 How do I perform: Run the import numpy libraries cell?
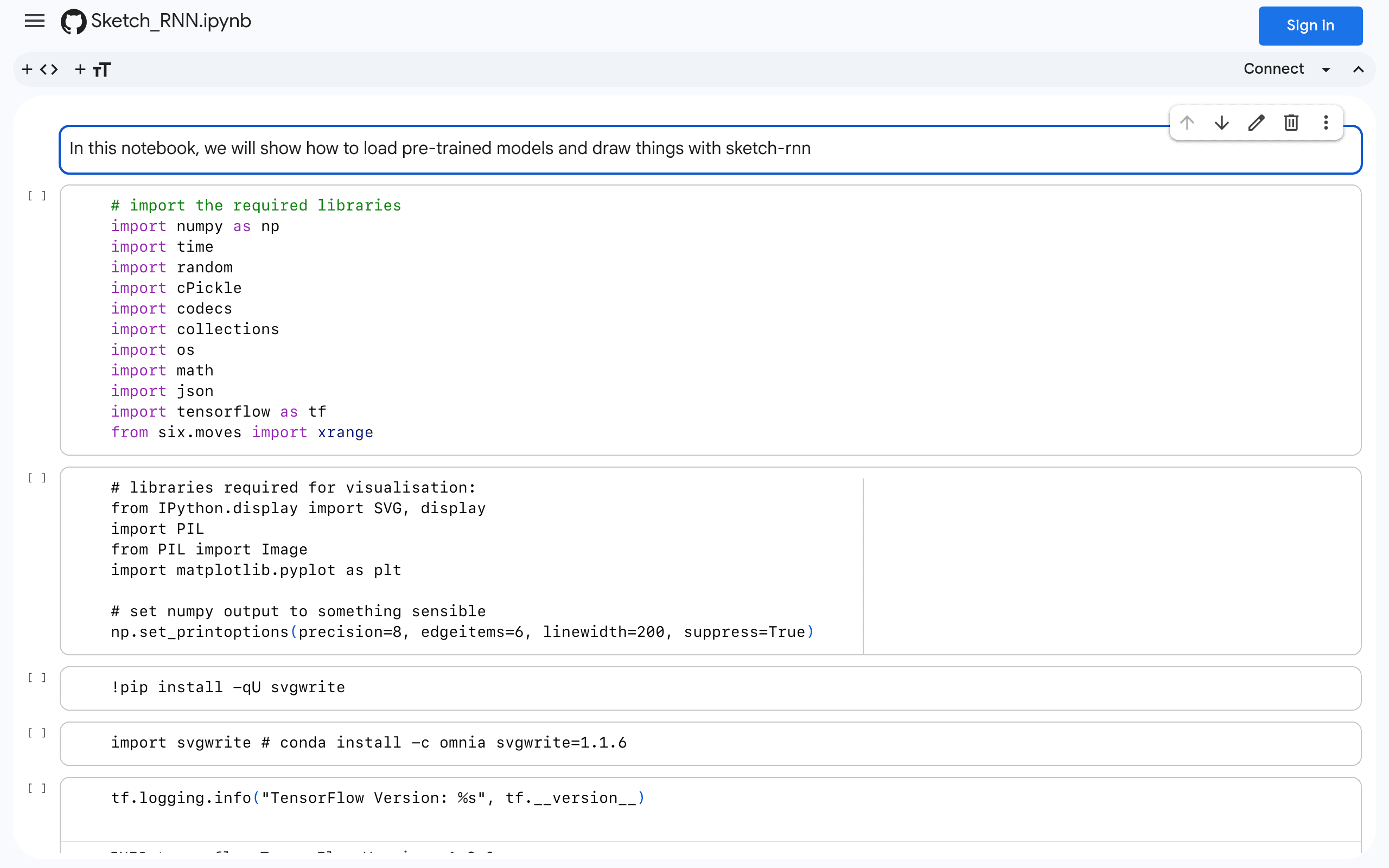[x=37, y=196]
